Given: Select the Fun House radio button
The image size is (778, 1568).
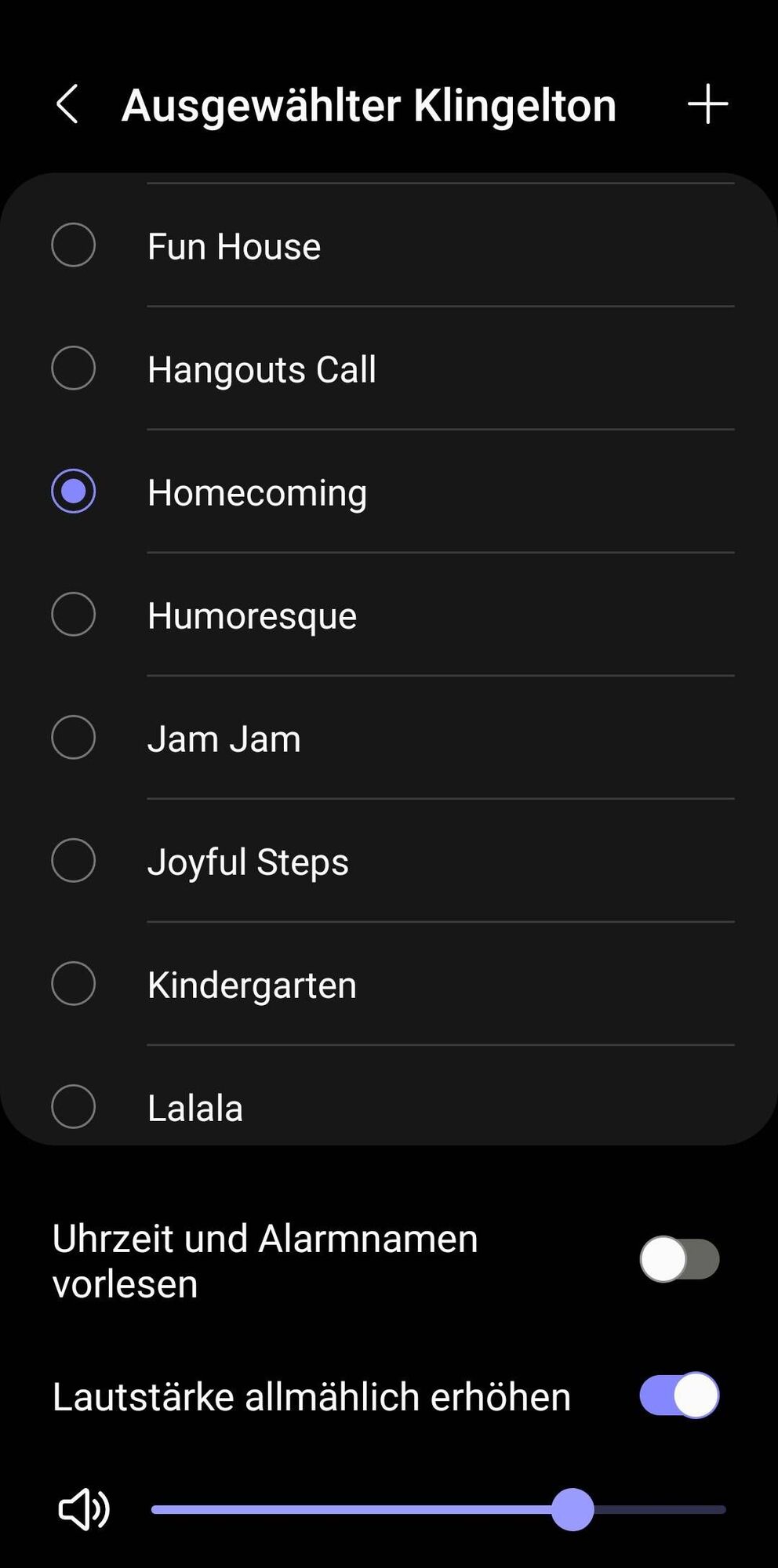Looking at the screenshot, I should pyautogui.click(x=74, y=245).
